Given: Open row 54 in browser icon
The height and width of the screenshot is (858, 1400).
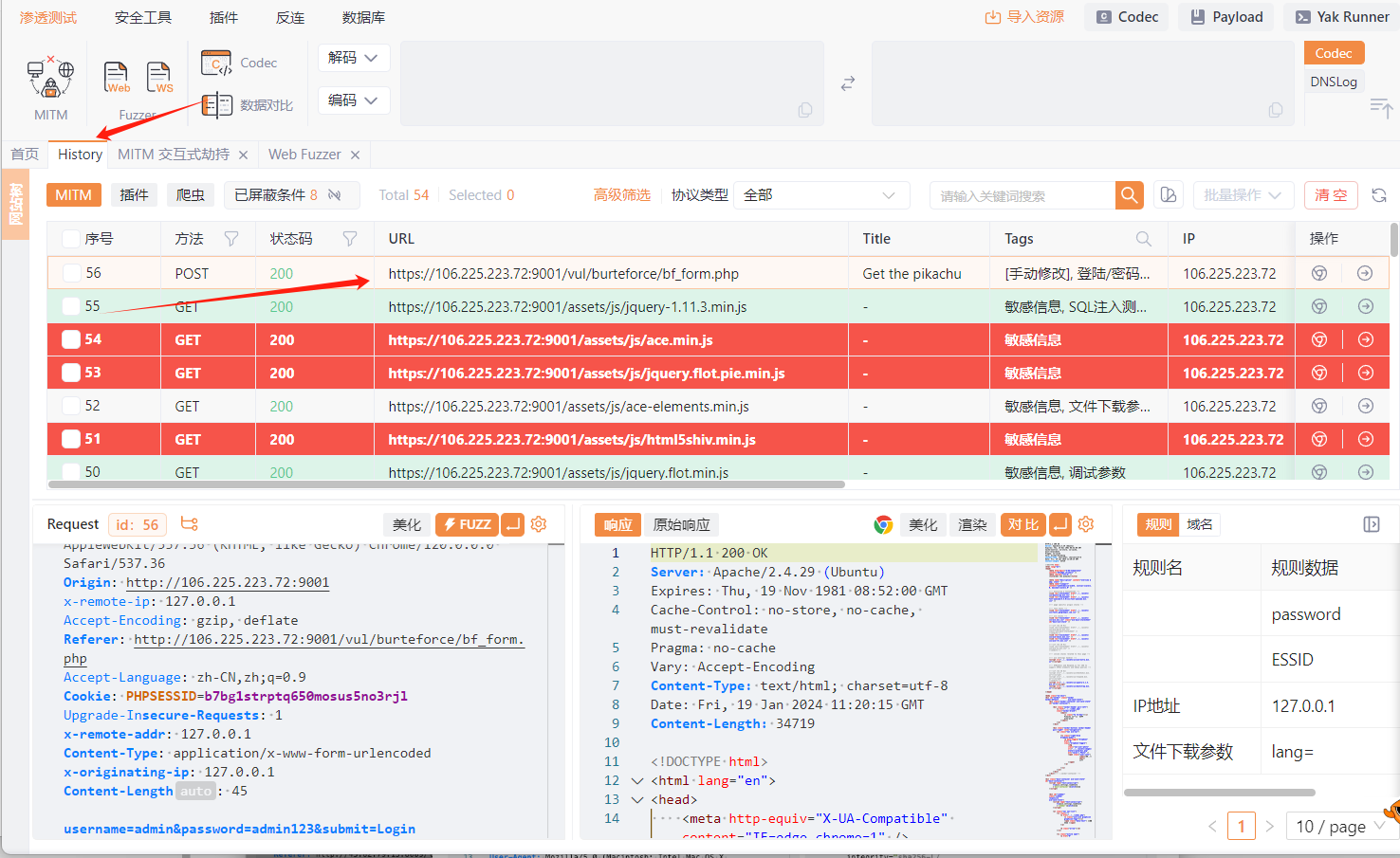Looking at the screenshot, I should [1319, 339].
